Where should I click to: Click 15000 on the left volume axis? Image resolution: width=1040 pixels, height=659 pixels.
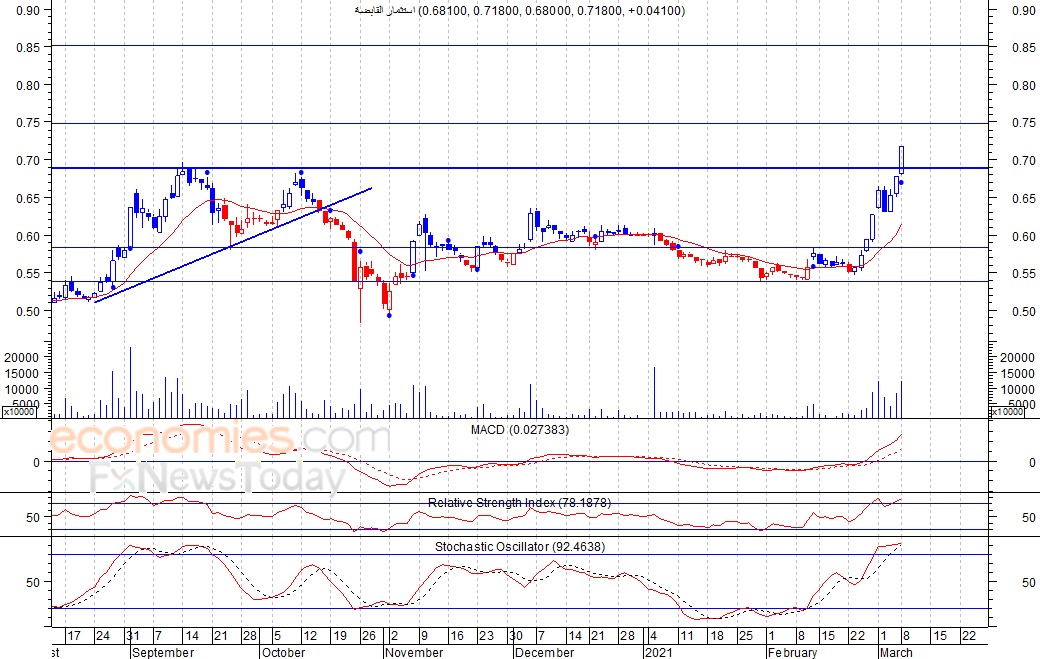(22, 373)
